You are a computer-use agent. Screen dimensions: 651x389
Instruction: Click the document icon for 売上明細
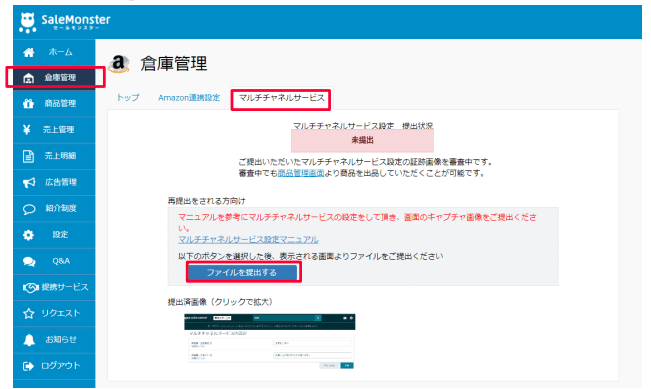[28, 156]
